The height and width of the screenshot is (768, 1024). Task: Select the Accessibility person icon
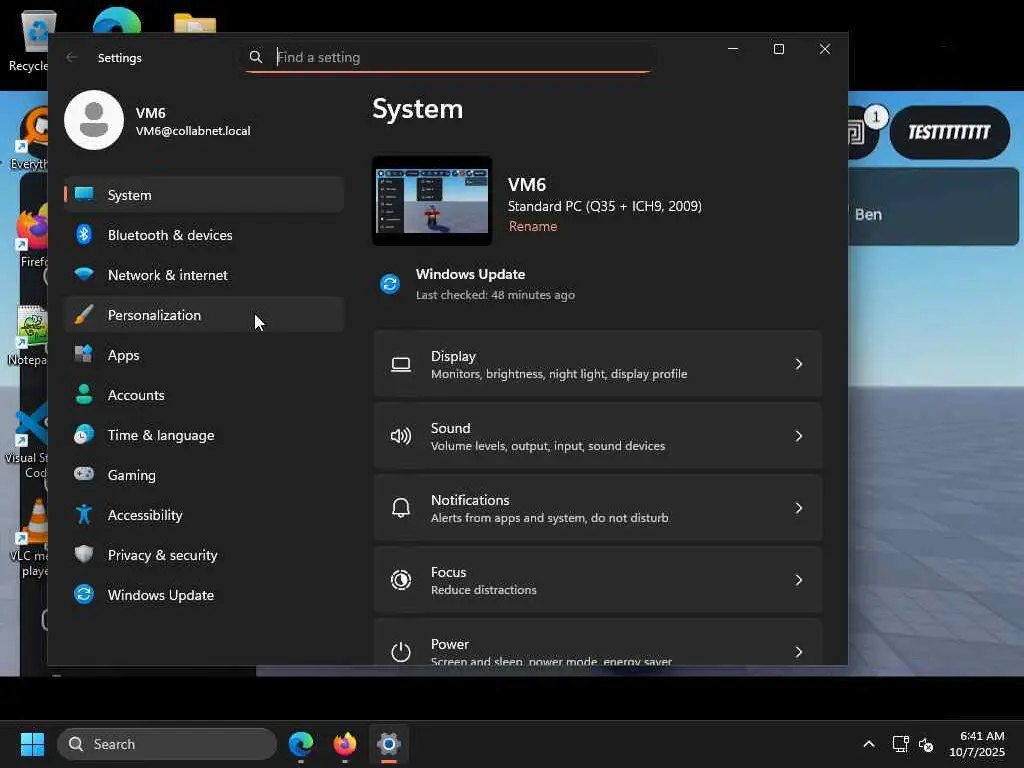pos(84,515)
